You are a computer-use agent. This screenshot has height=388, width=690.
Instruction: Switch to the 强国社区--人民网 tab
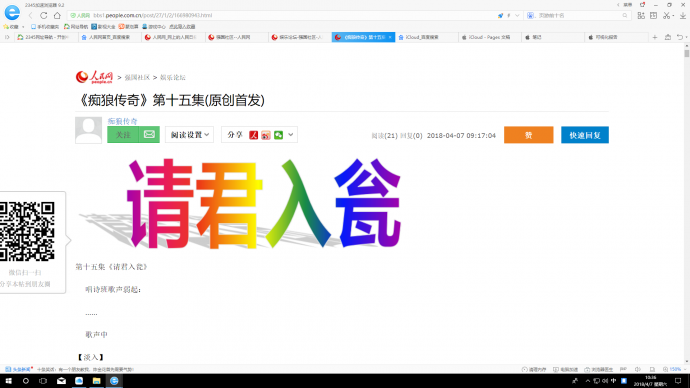[x=236, y=37]
